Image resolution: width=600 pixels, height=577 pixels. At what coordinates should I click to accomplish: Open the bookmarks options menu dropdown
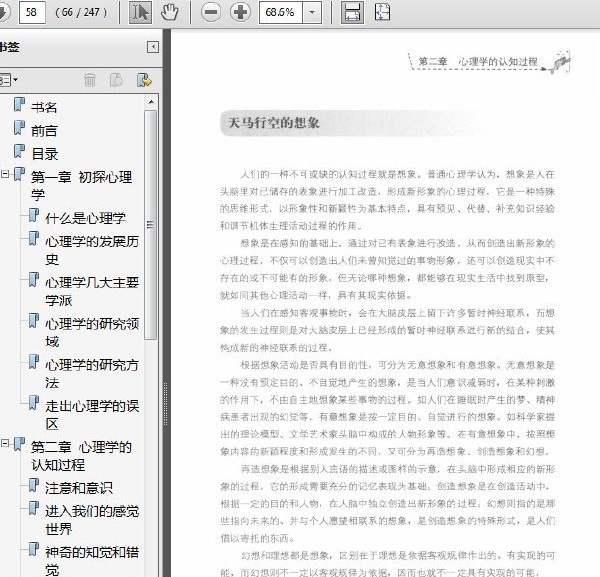[x=8, y=80]
